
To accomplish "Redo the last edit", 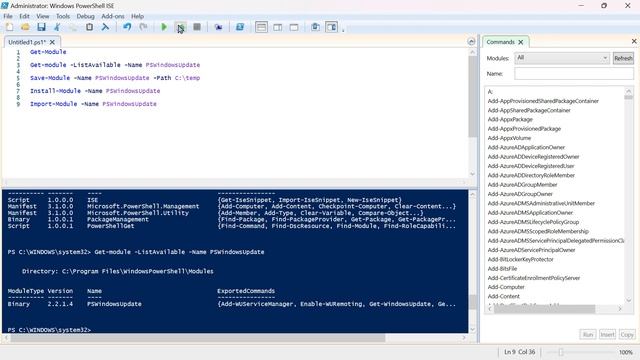I will [x=143, y=27].
